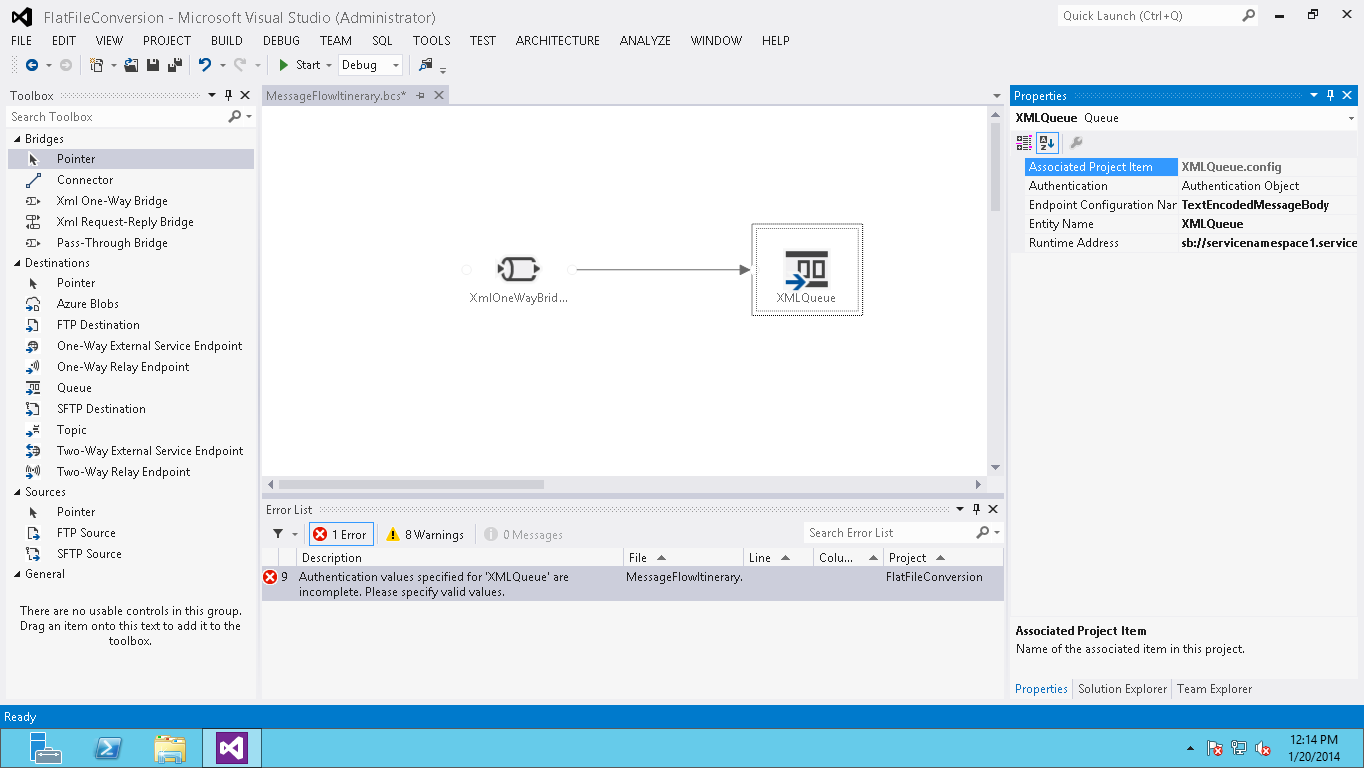
Task: Select the Authentication property row
Action: tap(1191, 186)
